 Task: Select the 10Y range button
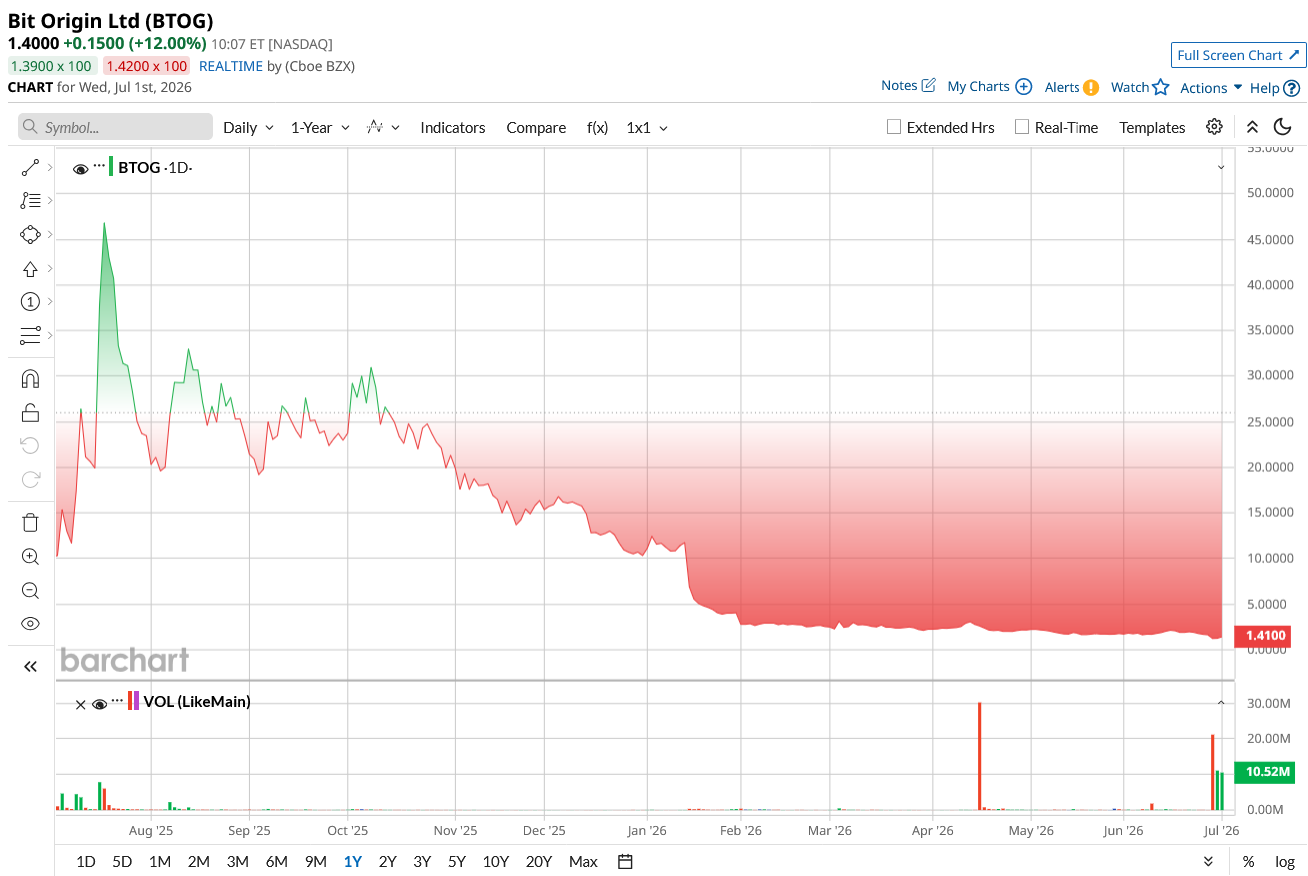[496, 861]
